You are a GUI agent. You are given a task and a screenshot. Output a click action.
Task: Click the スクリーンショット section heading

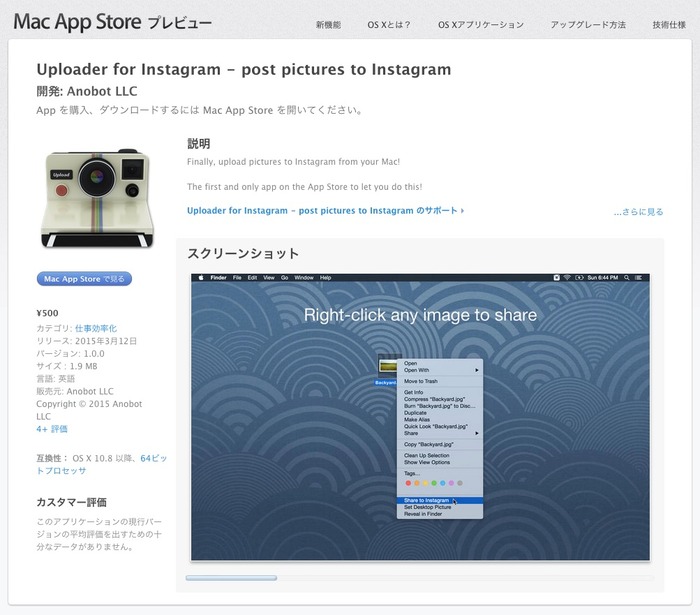coord(243,253)
